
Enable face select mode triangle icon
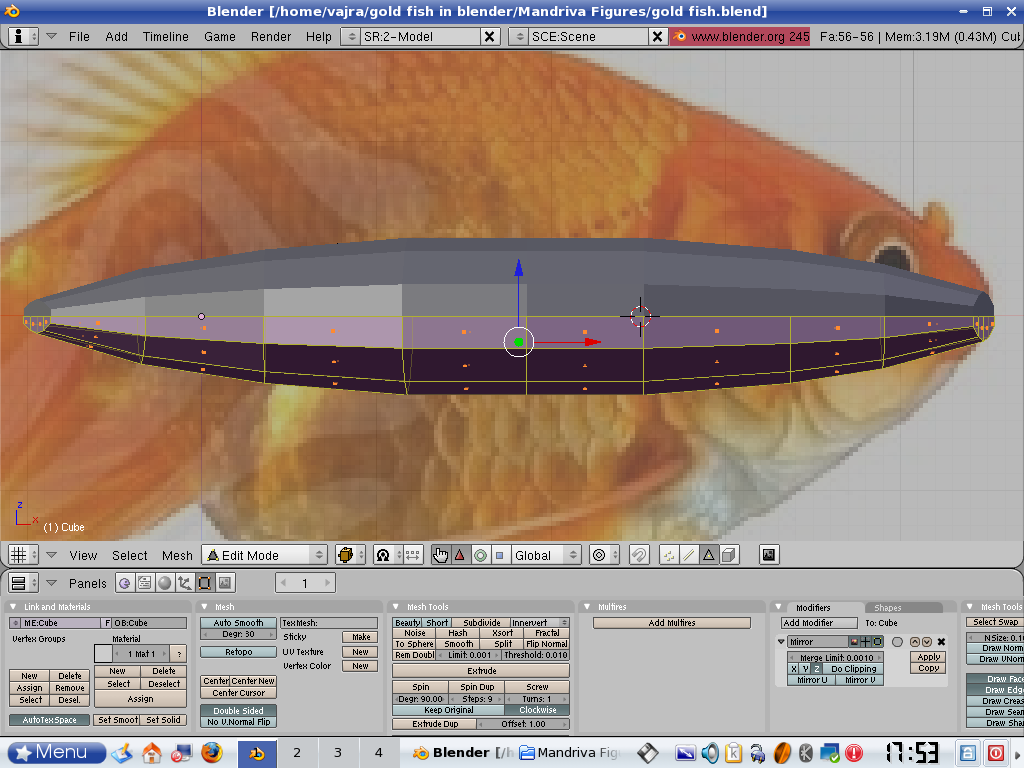pyautogui.click(x=708, y=555)
